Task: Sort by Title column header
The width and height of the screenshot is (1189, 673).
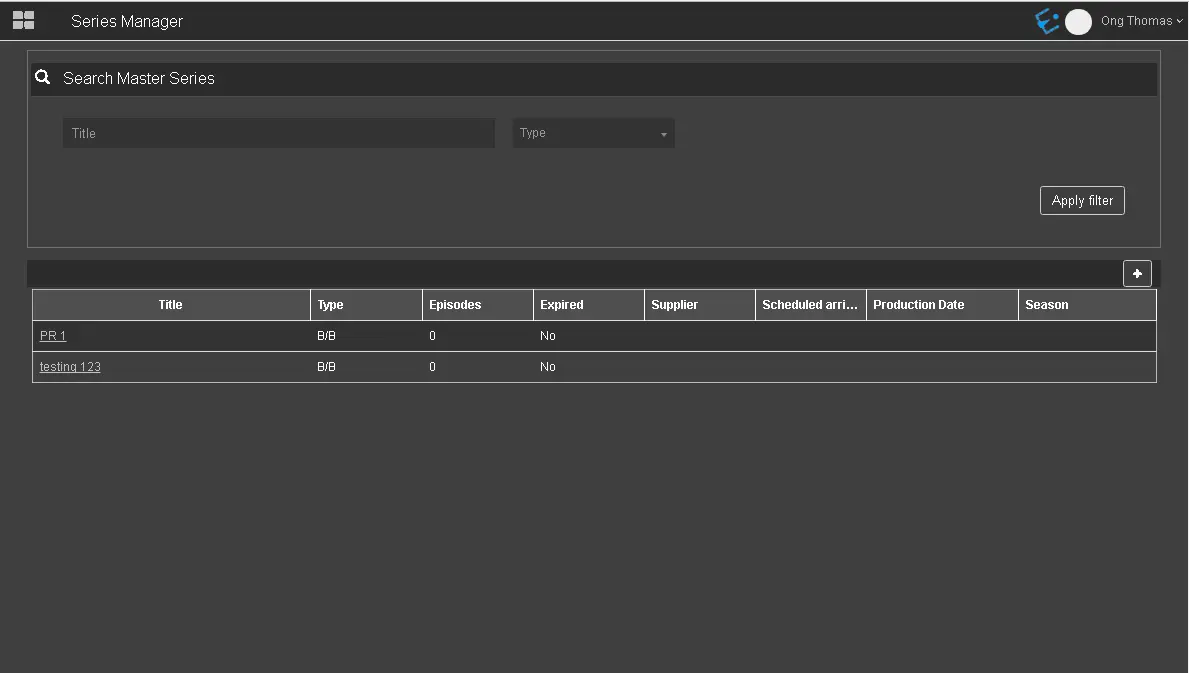Action: (171, 305)
